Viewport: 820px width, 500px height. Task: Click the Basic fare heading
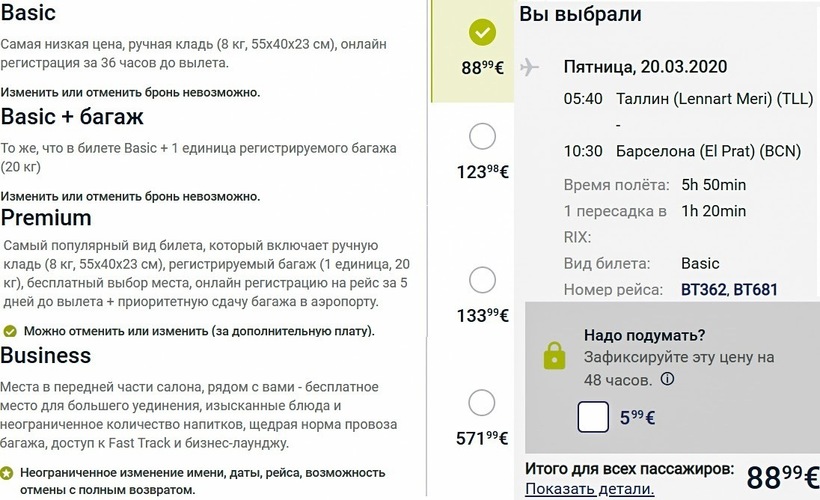[x=28, y=14]
